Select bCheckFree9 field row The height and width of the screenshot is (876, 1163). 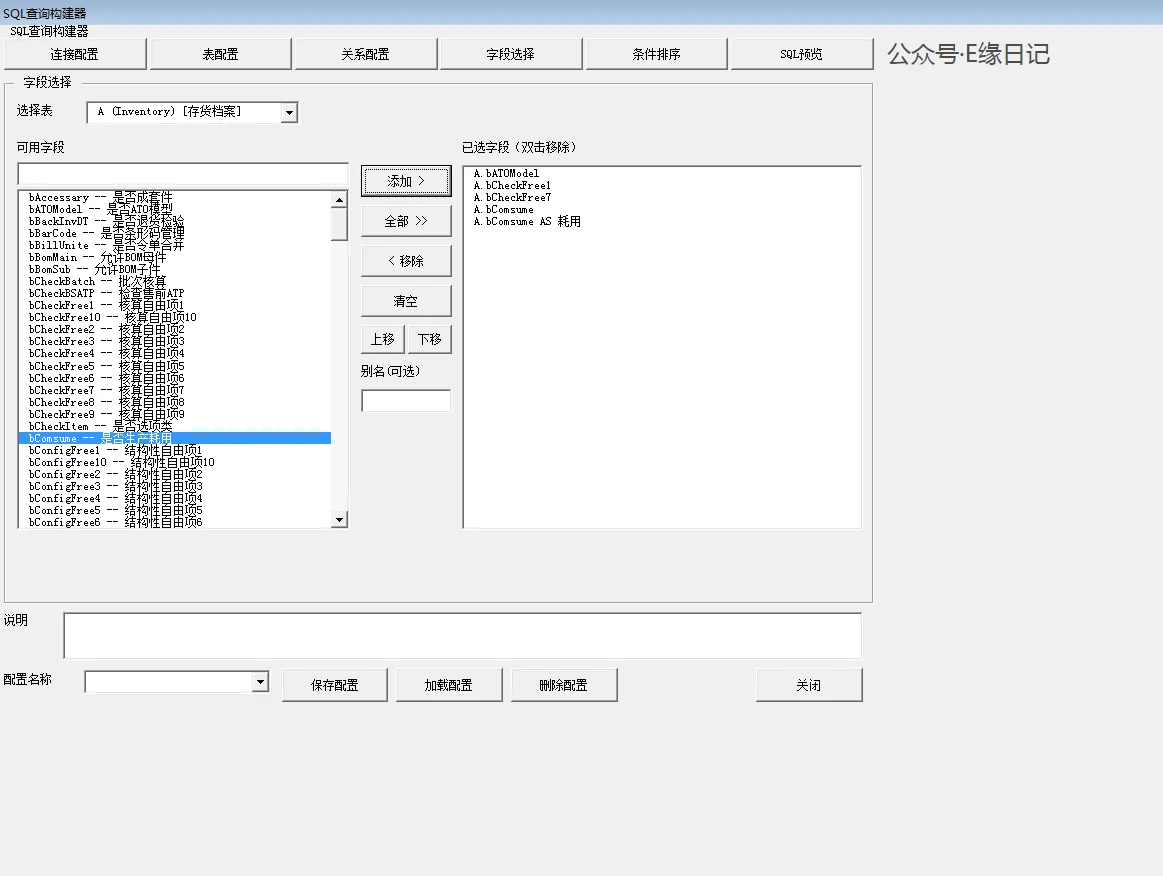(x=174, y=414)
